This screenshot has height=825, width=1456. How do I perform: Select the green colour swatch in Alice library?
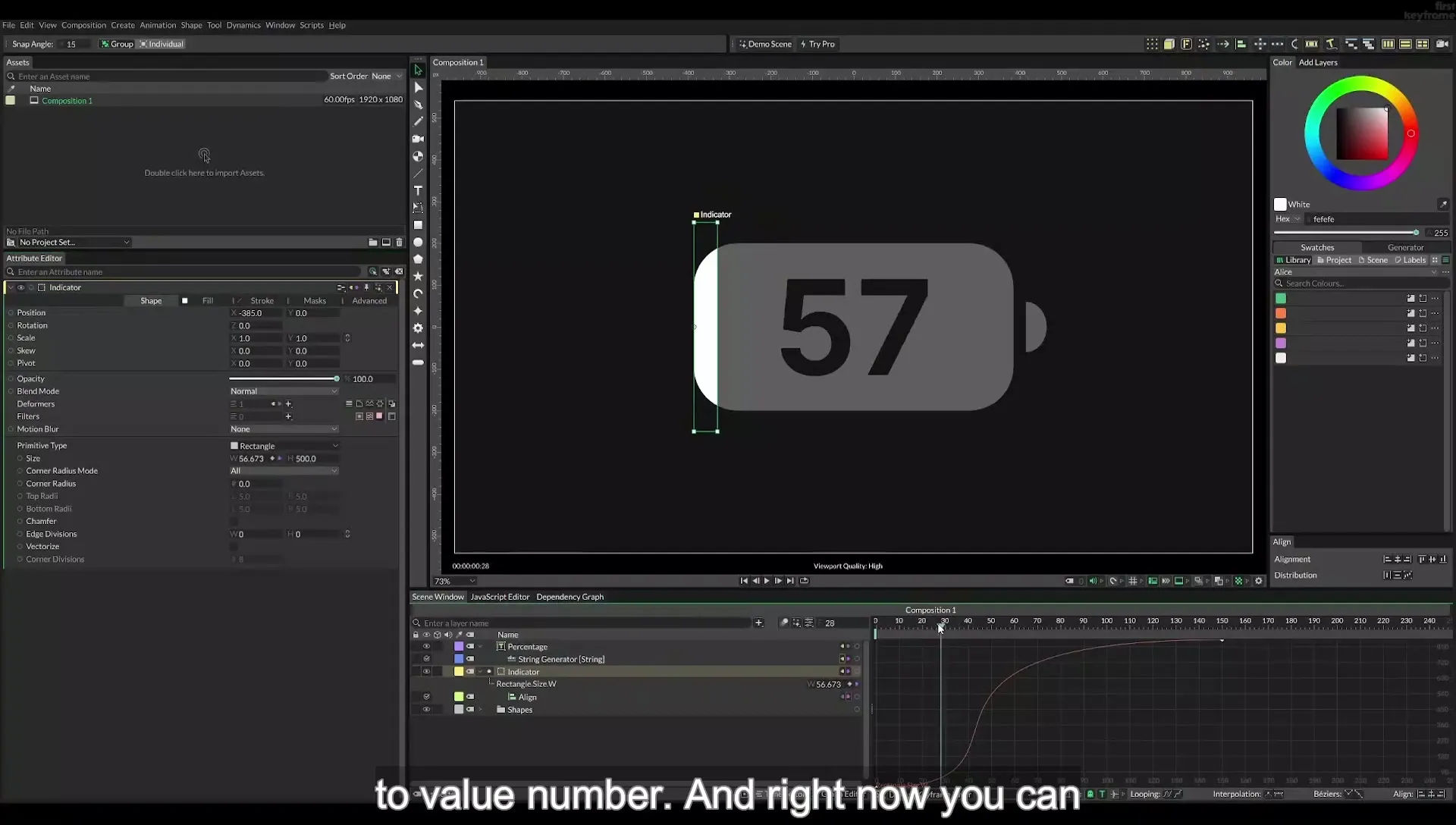[1281, 298]
